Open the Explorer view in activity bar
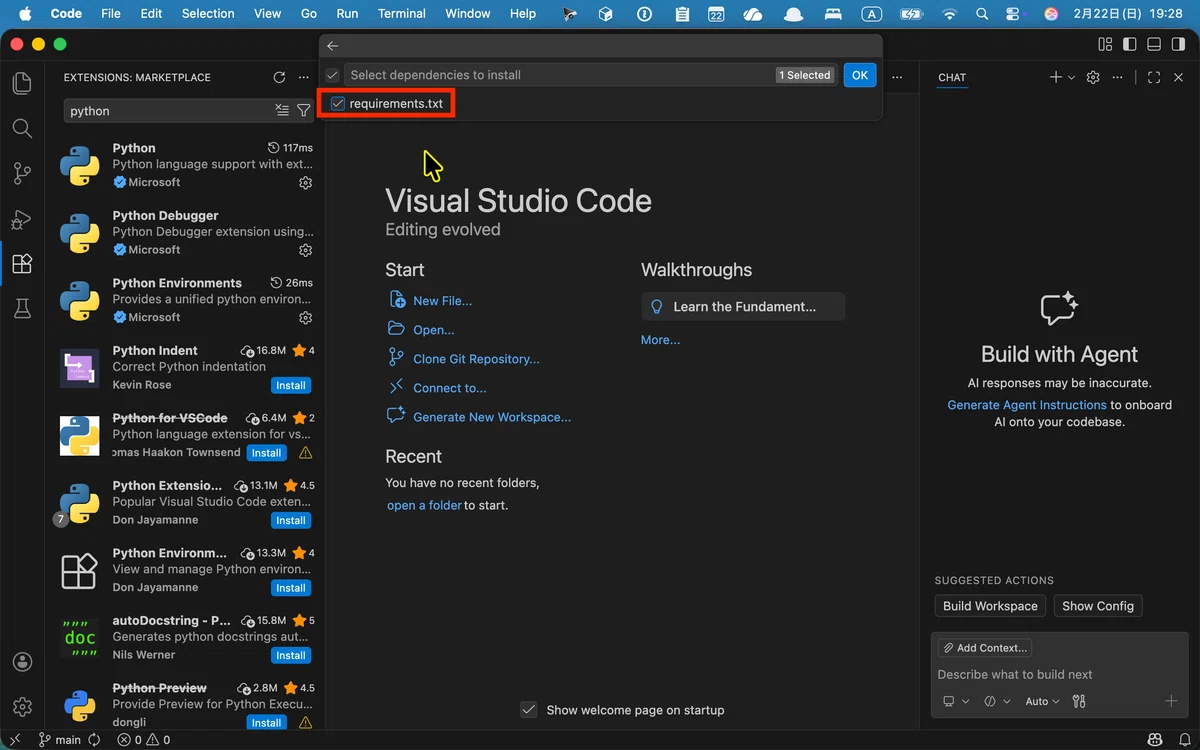Screen dimensions: 1200x750 click(22, 83)
